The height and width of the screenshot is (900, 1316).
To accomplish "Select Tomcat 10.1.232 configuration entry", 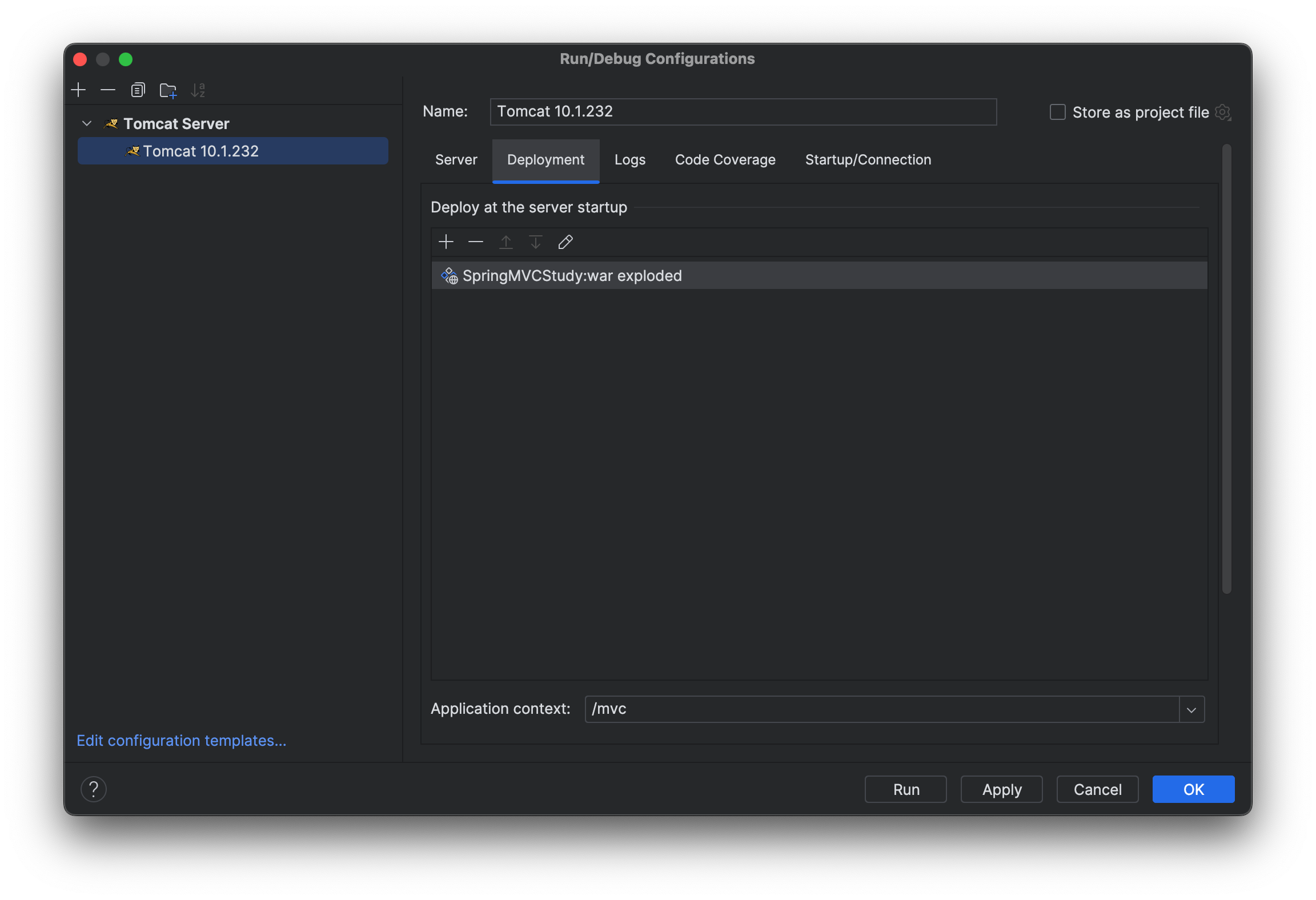I will coord(200,151).
